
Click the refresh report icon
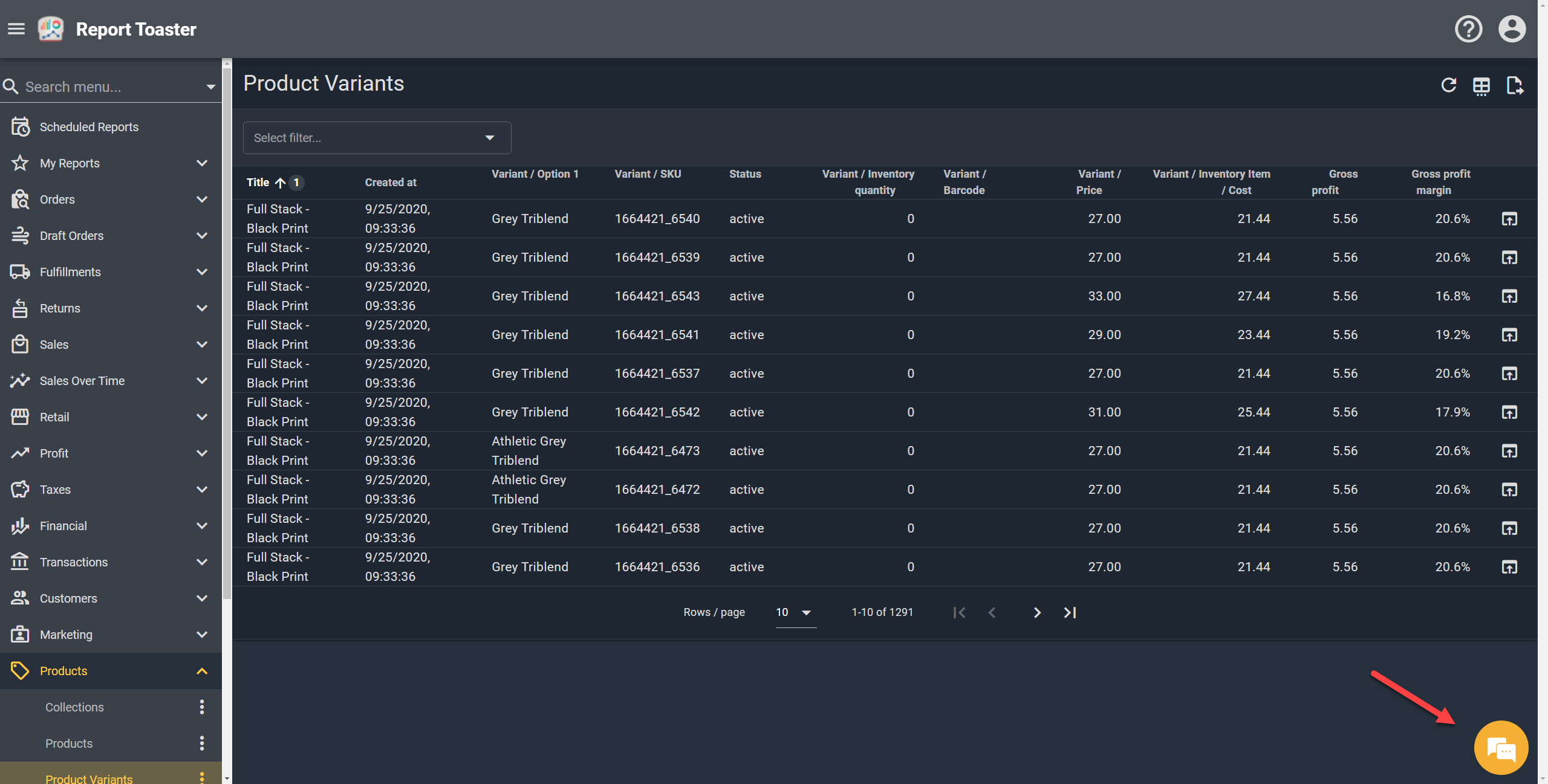pos(1448,85)
